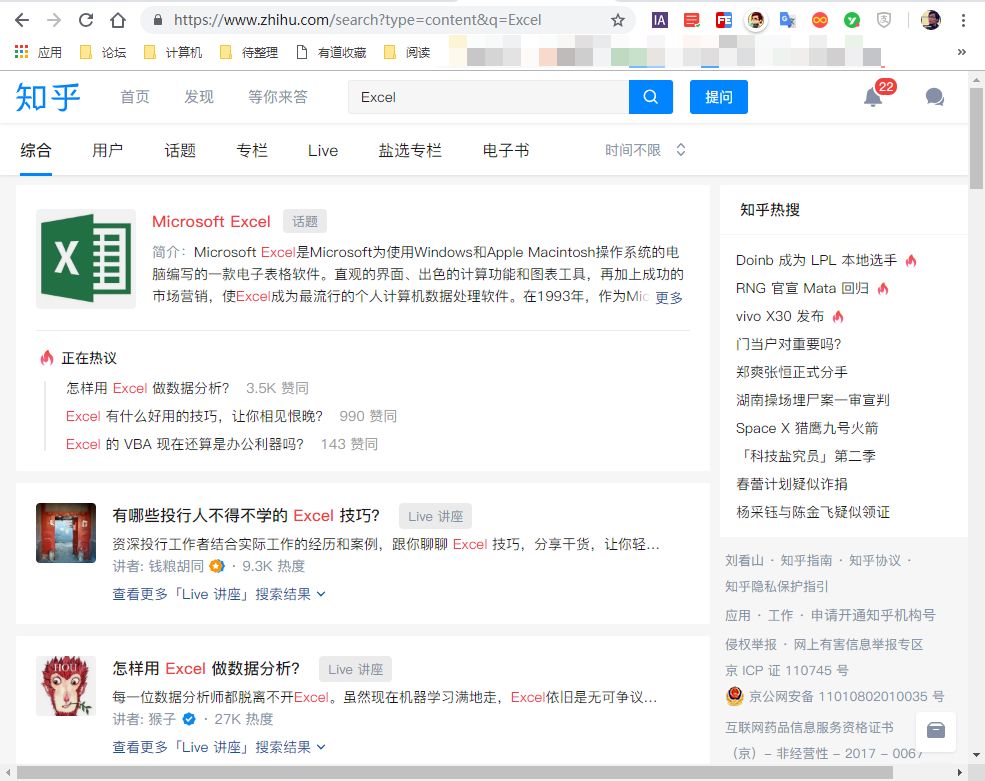The image size is (985, 781).
Task: Go to 首页 in the top navigation
Action: tap(135, 97)
